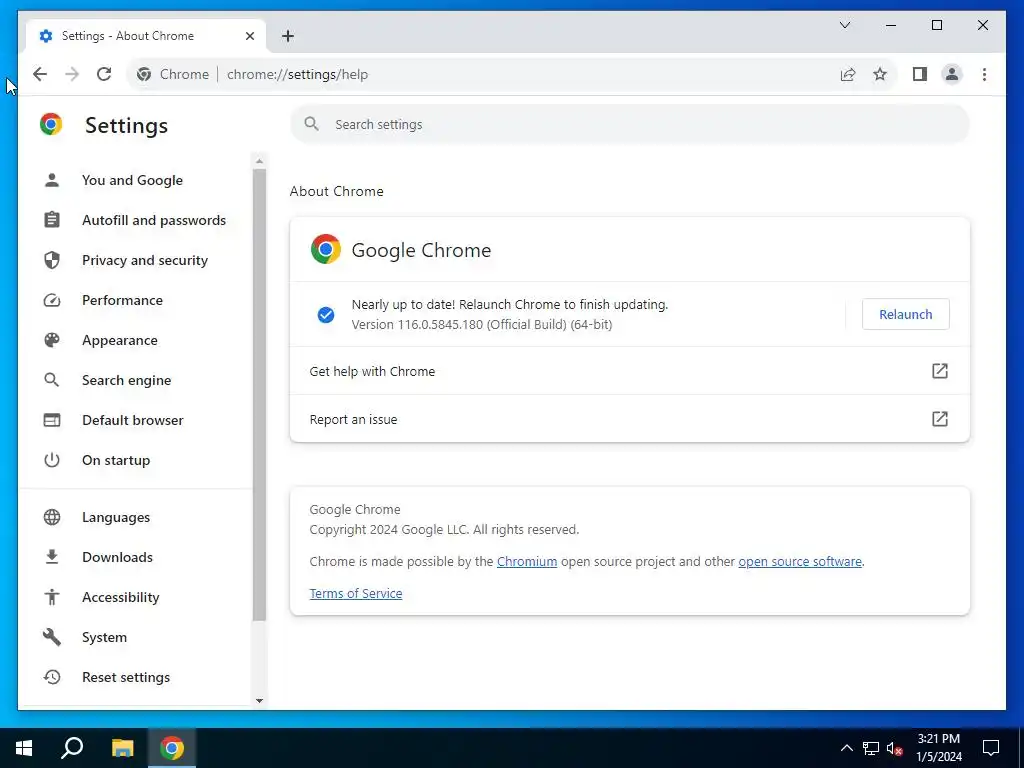The height and width of the screenshot is (768, 1024).
Task: Click the Copyright 2024 Google LLC text
Action: tap(444, 530)
